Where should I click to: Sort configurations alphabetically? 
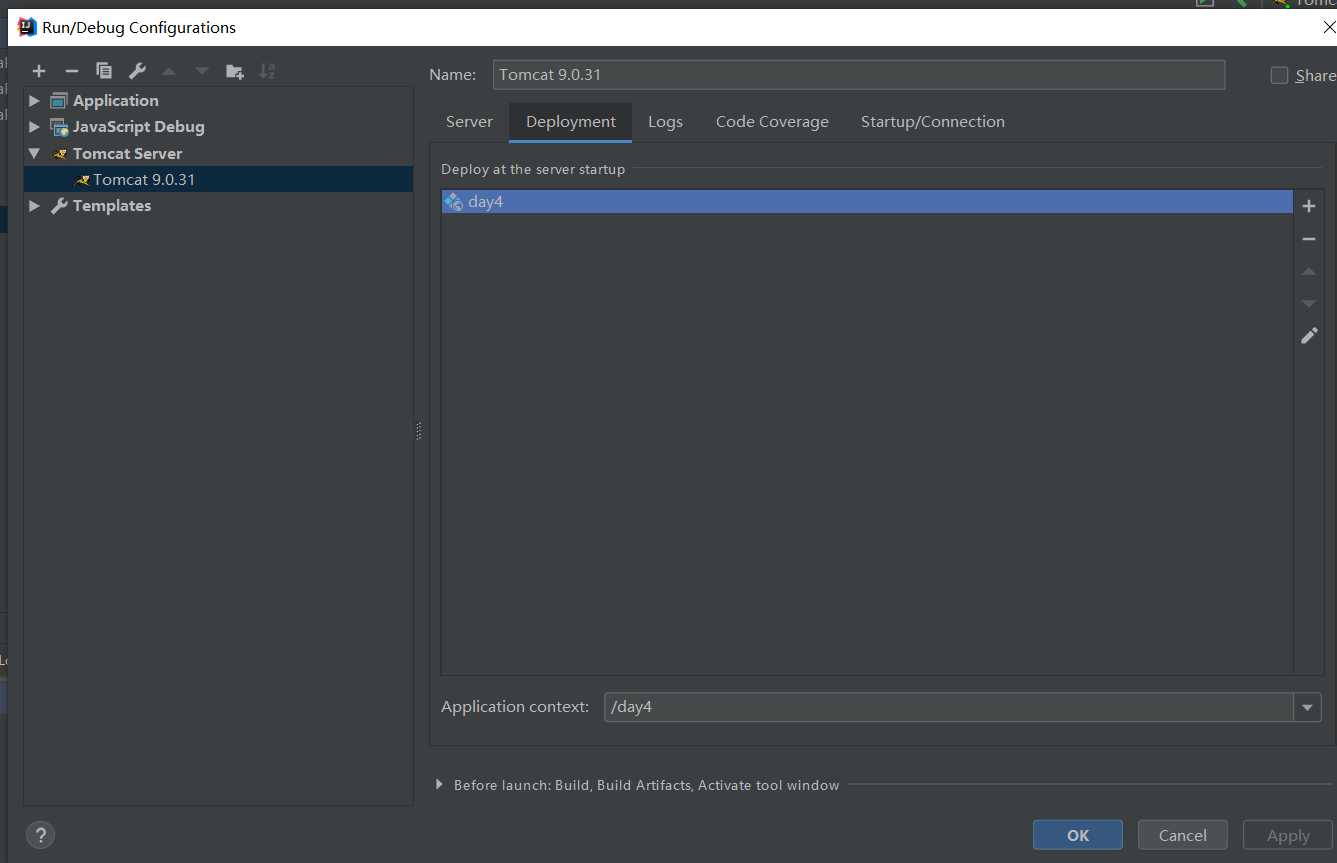(x=267, y=71)
